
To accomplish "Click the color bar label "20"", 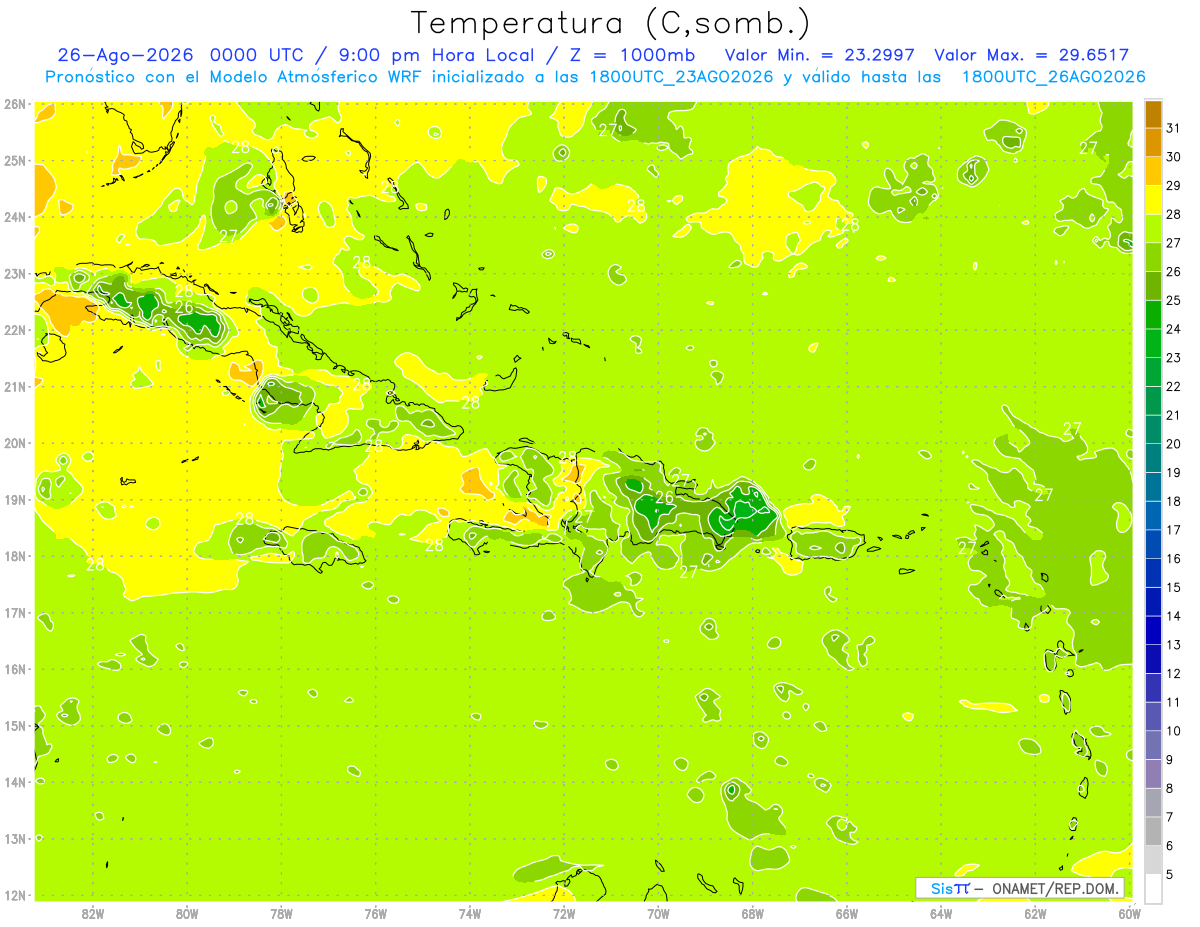I will (x=1173, y=443).
